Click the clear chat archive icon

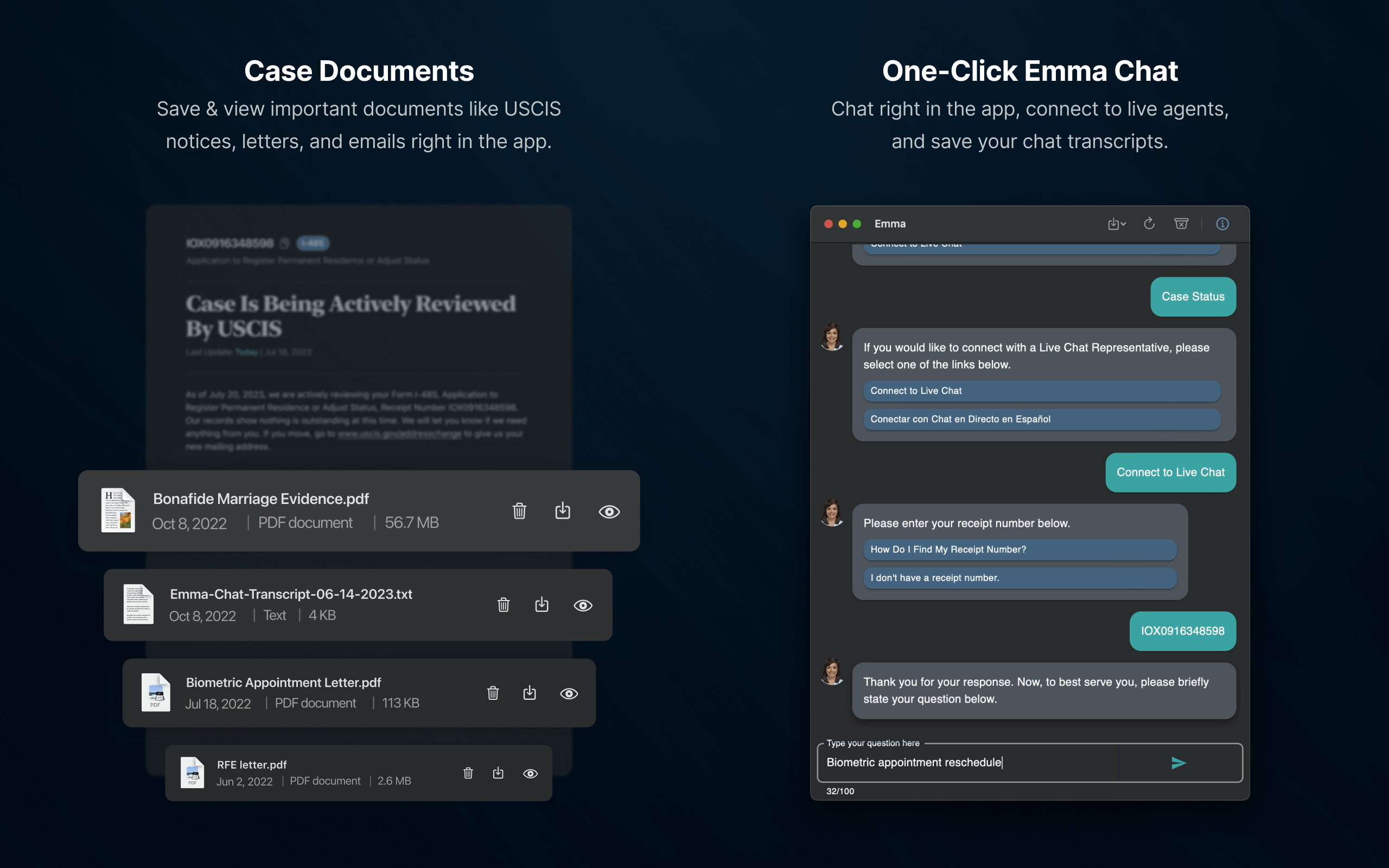click(1181, 224)
